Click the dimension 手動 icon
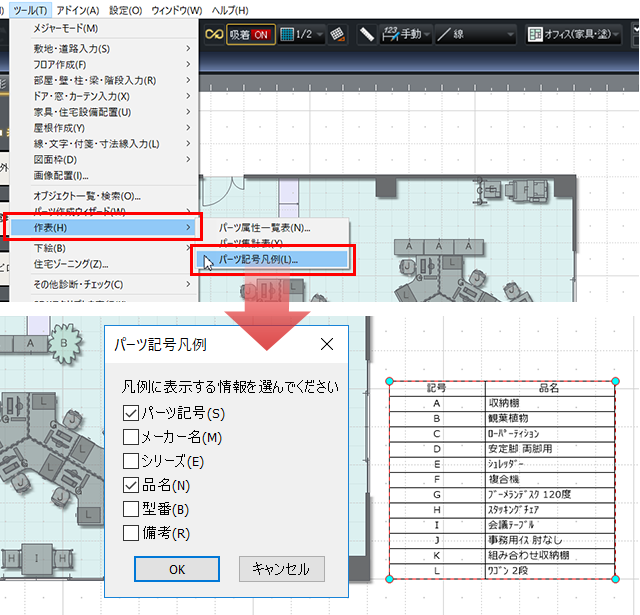The image size is (640, 615). click(x=392, y=34)
